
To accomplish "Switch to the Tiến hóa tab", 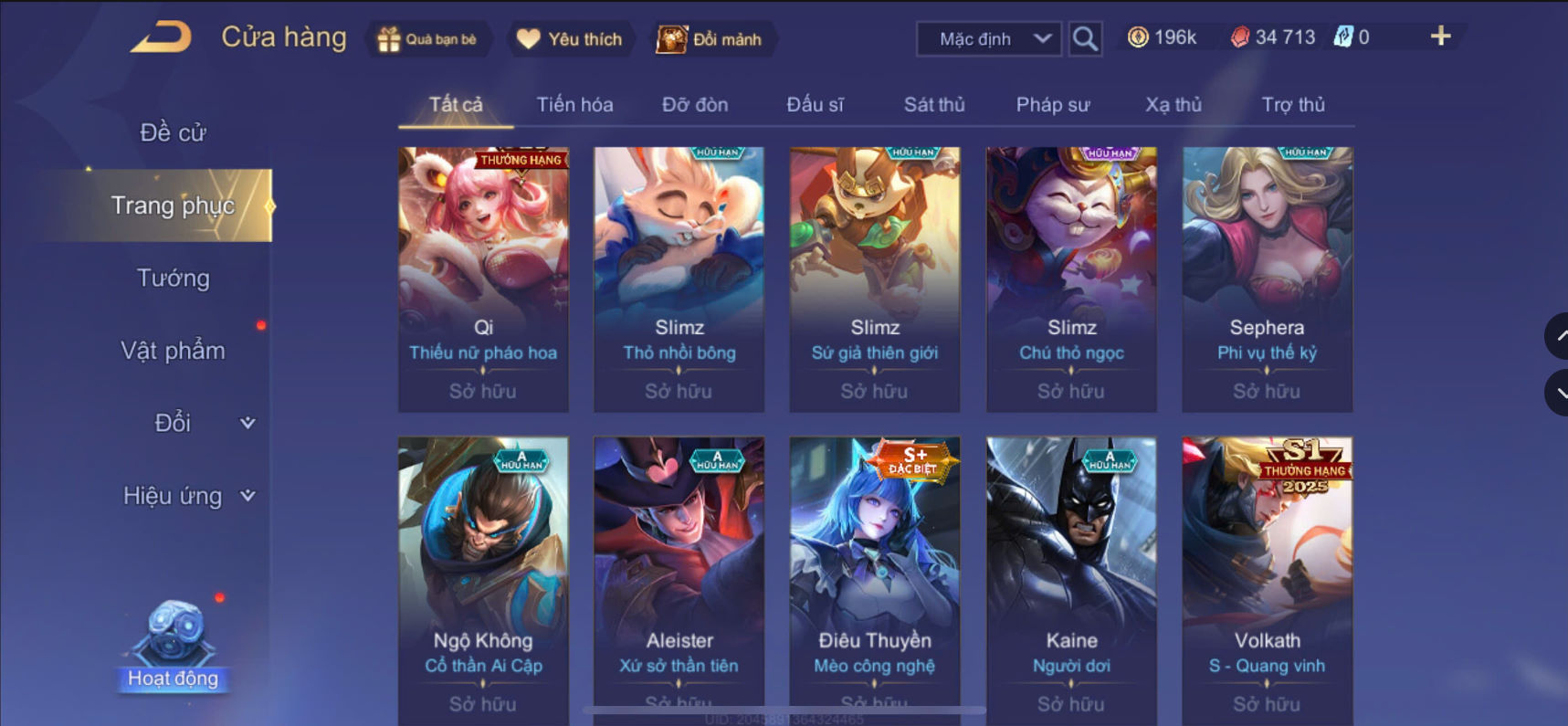I will point(574,104).
